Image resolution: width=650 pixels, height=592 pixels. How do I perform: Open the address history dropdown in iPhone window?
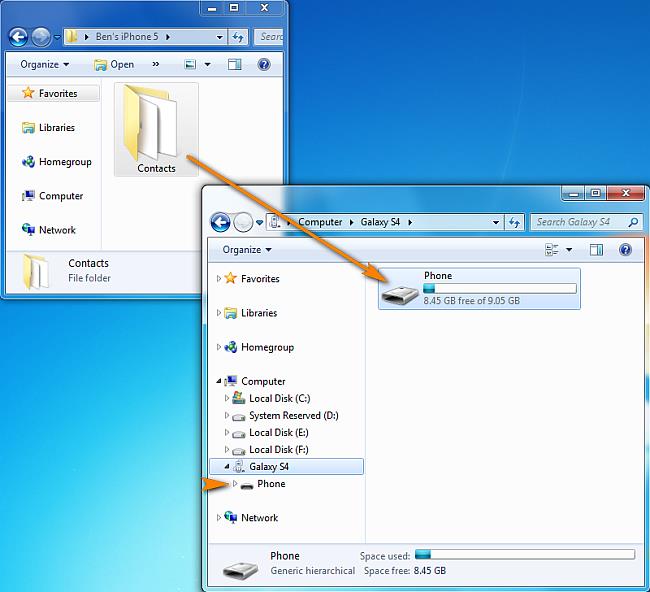pyautogui.click(x=220, y=37)
